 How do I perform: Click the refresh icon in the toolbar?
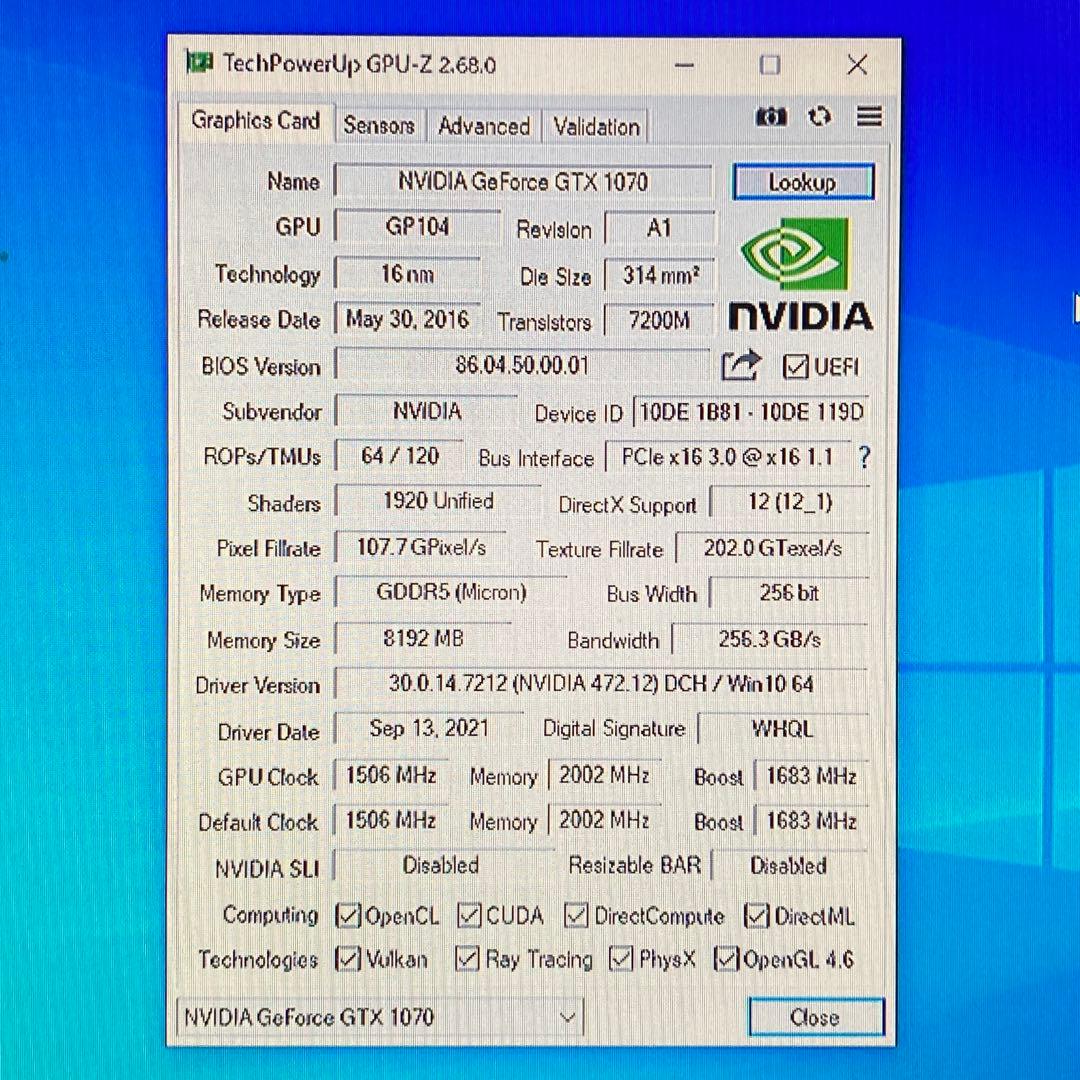click(x=819, y=116)
